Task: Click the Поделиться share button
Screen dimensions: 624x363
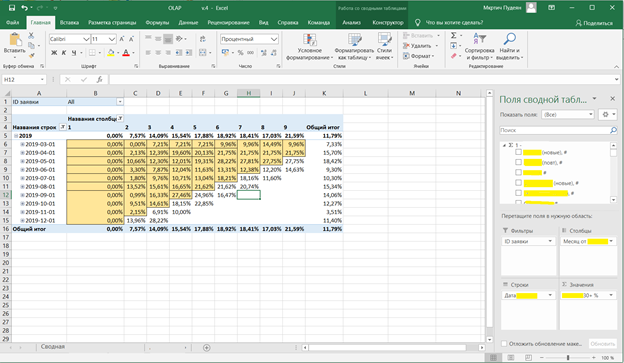Action: [594, 23]
